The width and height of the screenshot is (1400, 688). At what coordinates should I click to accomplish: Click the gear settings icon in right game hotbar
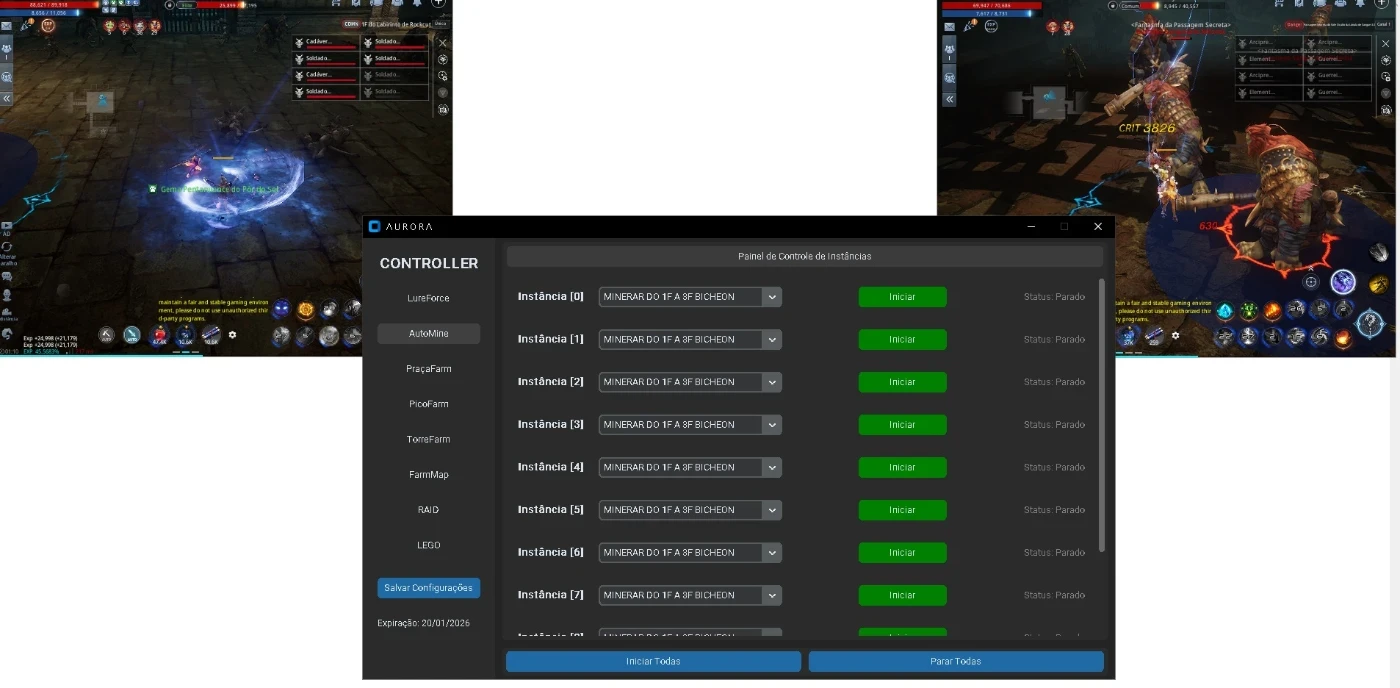click(x=1175, y=335)
